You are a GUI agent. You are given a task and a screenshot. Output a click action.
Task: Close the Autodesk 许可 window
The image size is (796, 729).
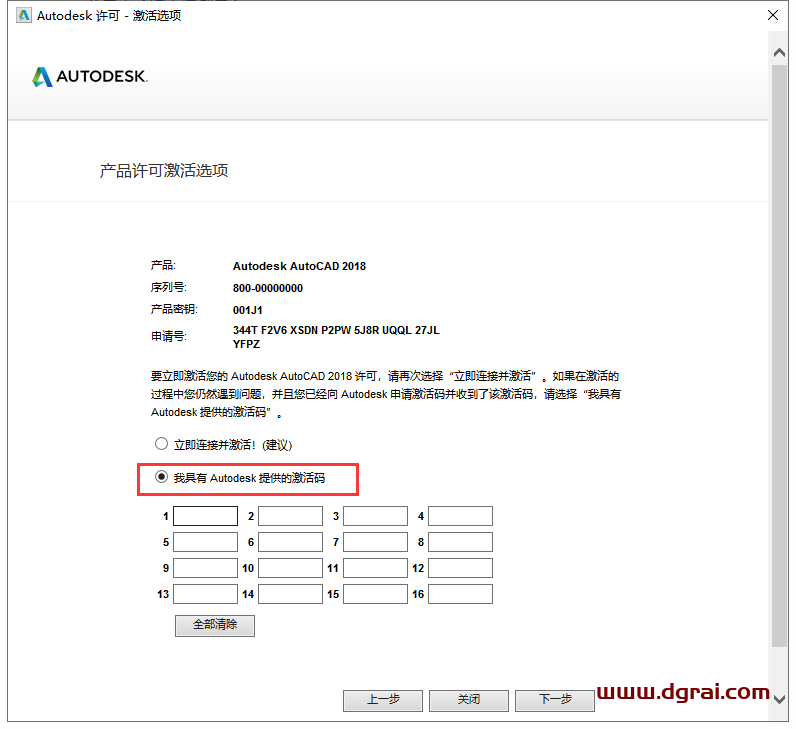click(x=773, y=15)
